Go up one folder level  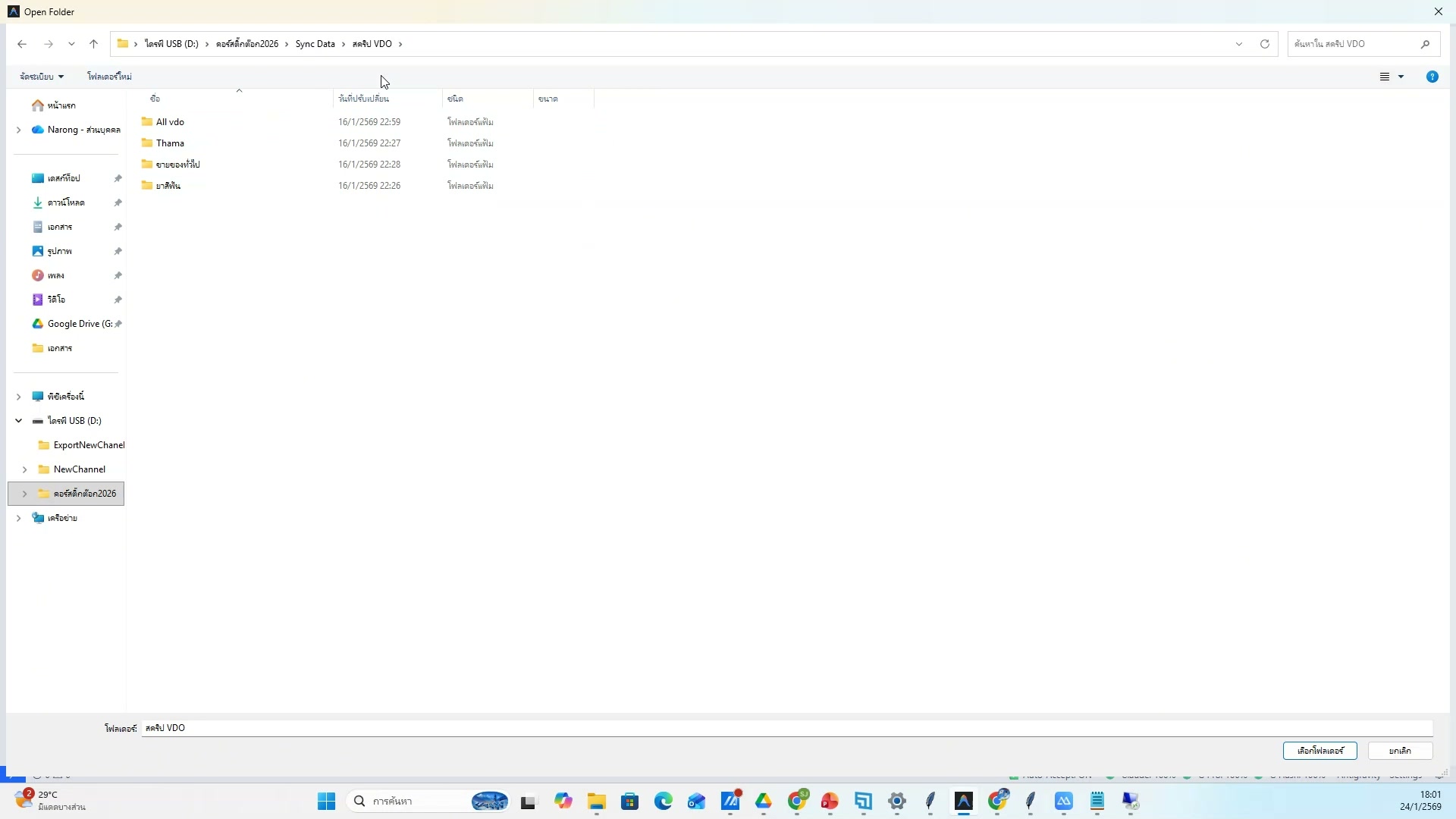(93, 43)
